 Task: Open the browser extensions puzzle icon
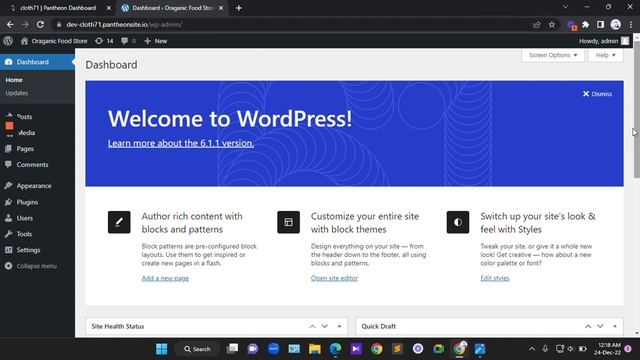pyautogui.click(x=586, y=24)
